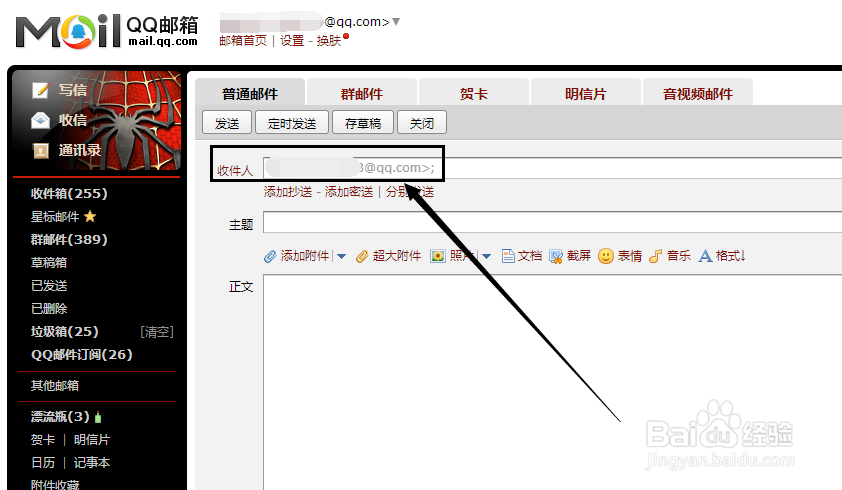Open the 邮箱首页 link
Screen dimensions: 842x490
click(243, 41)
